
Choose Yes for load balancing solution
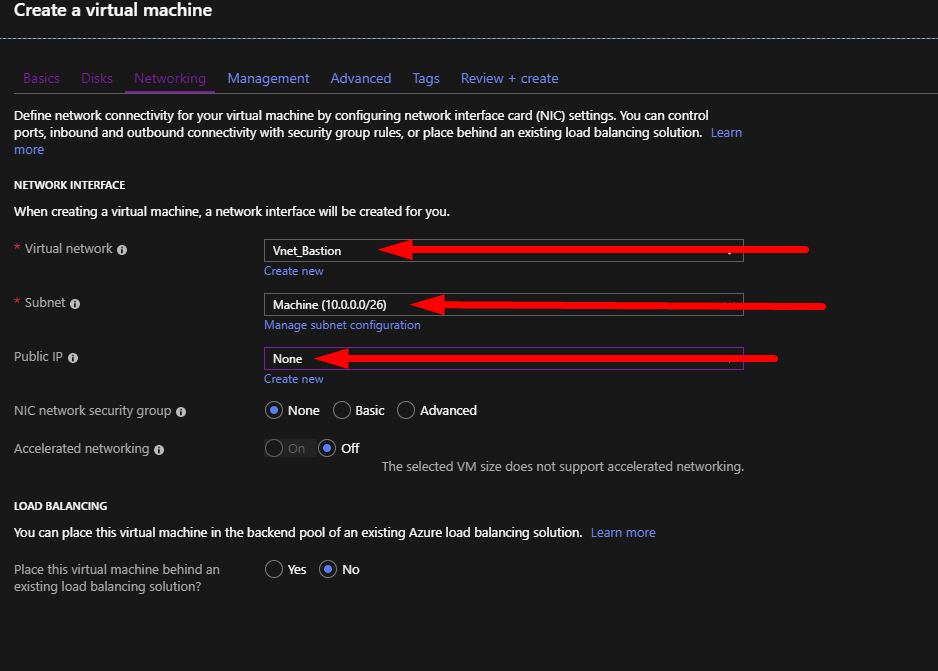point(274,569)
